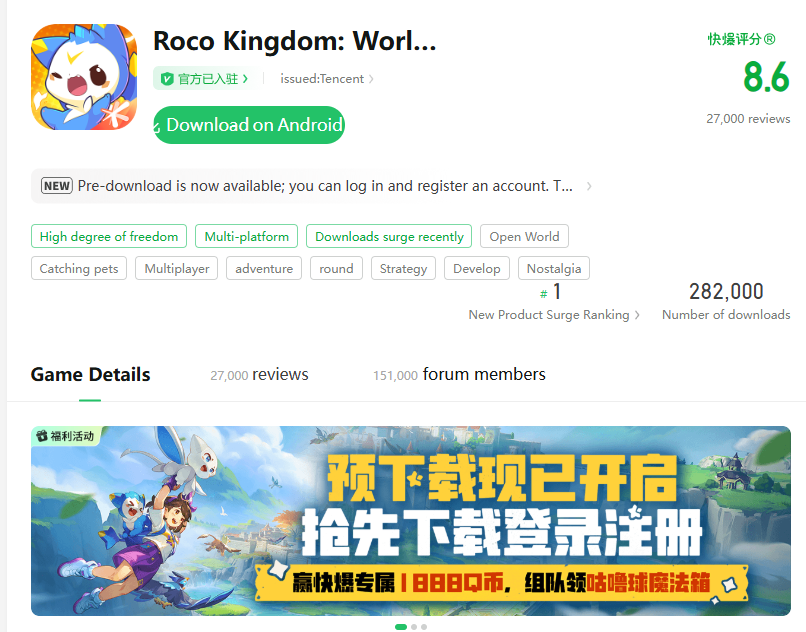Click the NEW label on the announcement bar
Viewport: 806px width, 632px height.
56,186
